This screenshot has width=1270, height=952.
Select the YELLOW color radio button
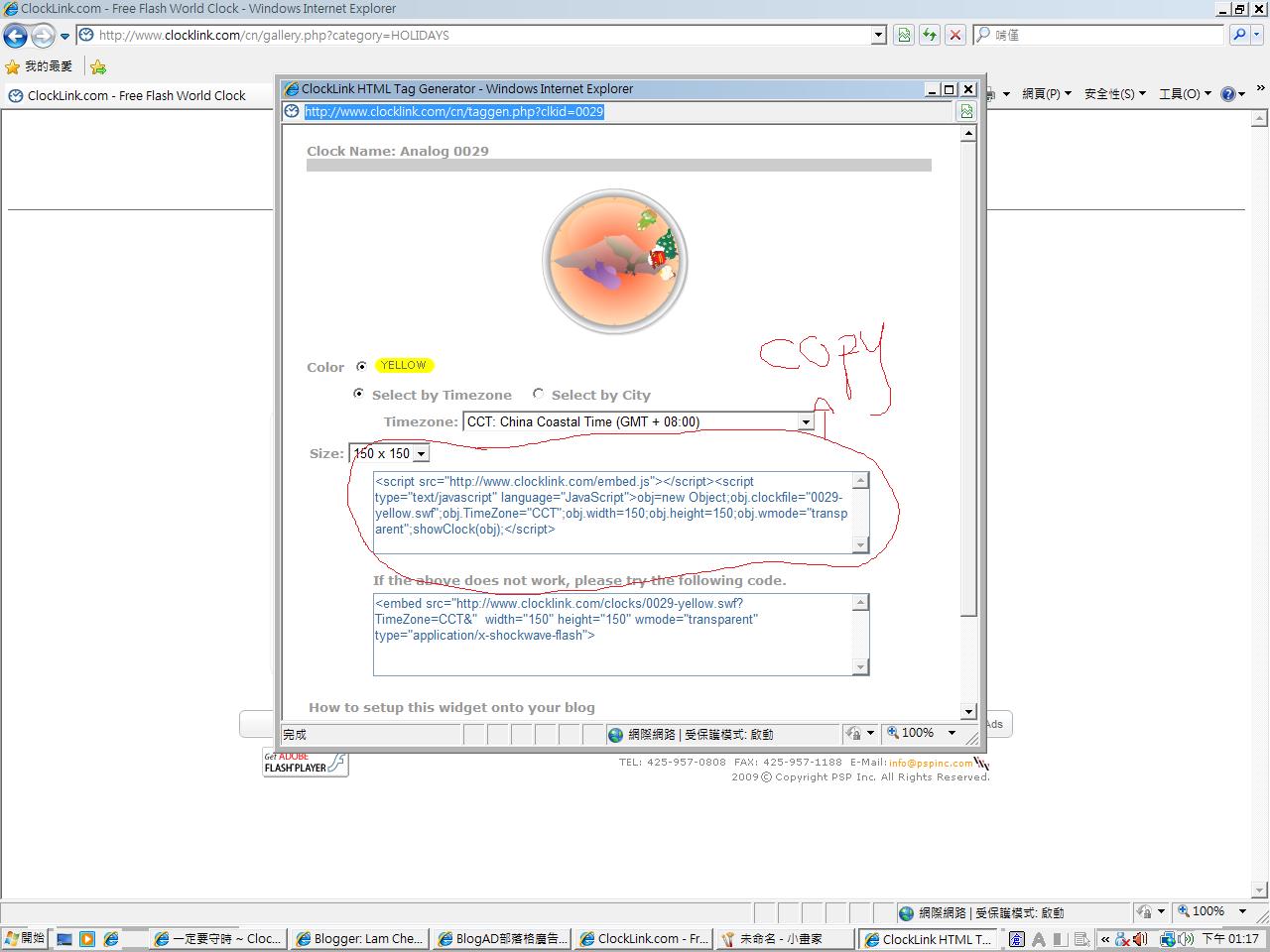(x=361, y=366)
